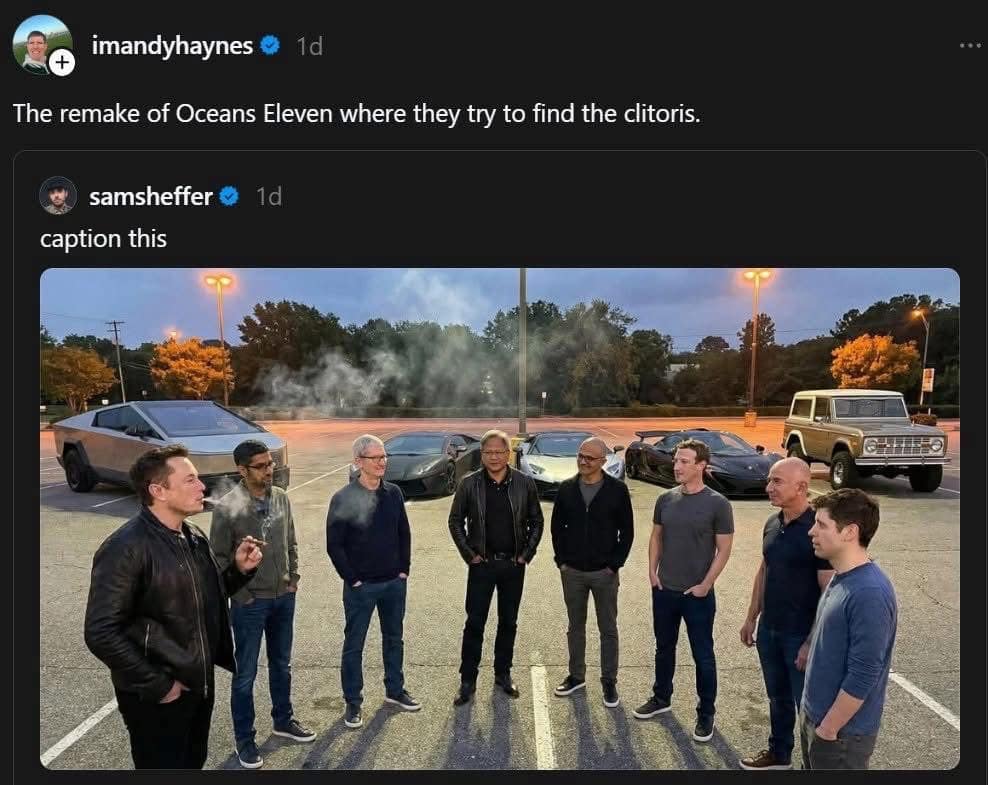Click samsheffer verified badge icon
Screen dimensions: 988x785
[229, 196]
